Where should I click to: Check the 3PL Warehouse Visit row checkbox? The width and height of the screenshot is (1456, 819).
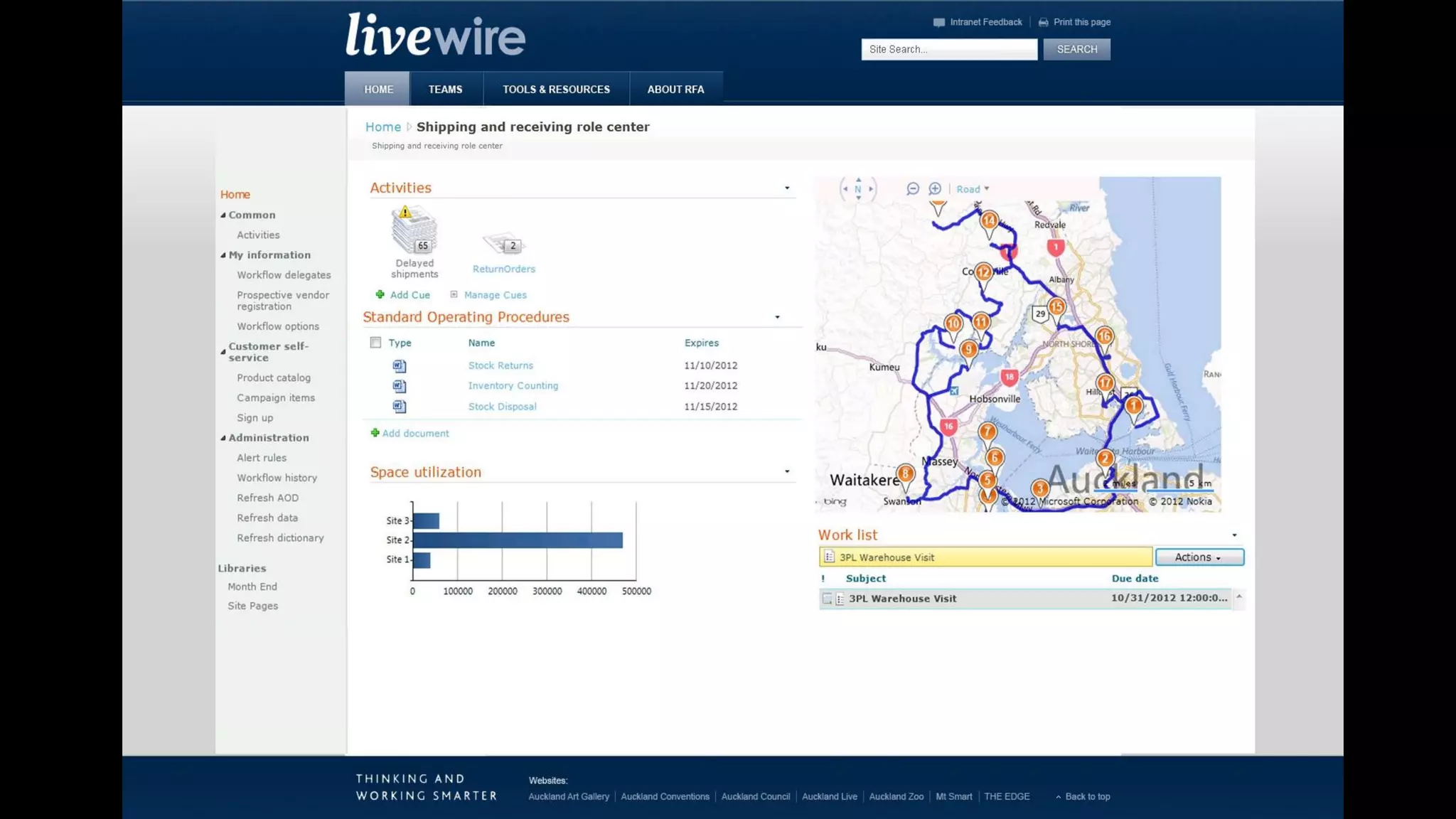pyautogui.click(x=827, y=599)
